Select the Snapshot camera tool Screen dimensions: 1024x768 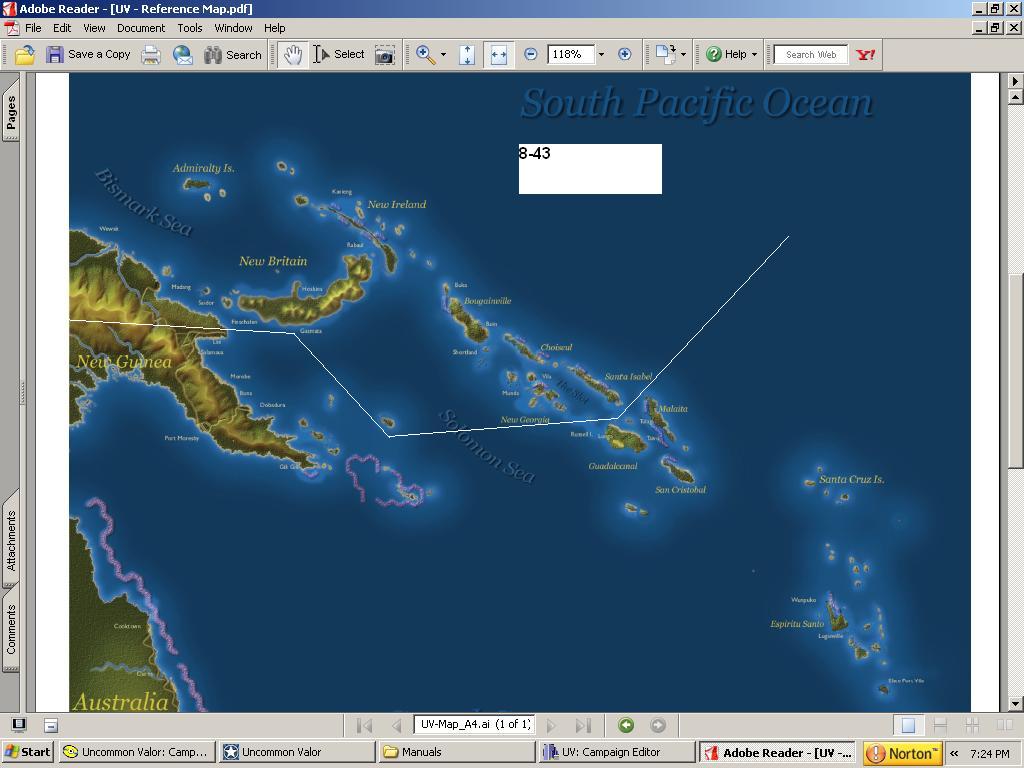tap(385, 55)
